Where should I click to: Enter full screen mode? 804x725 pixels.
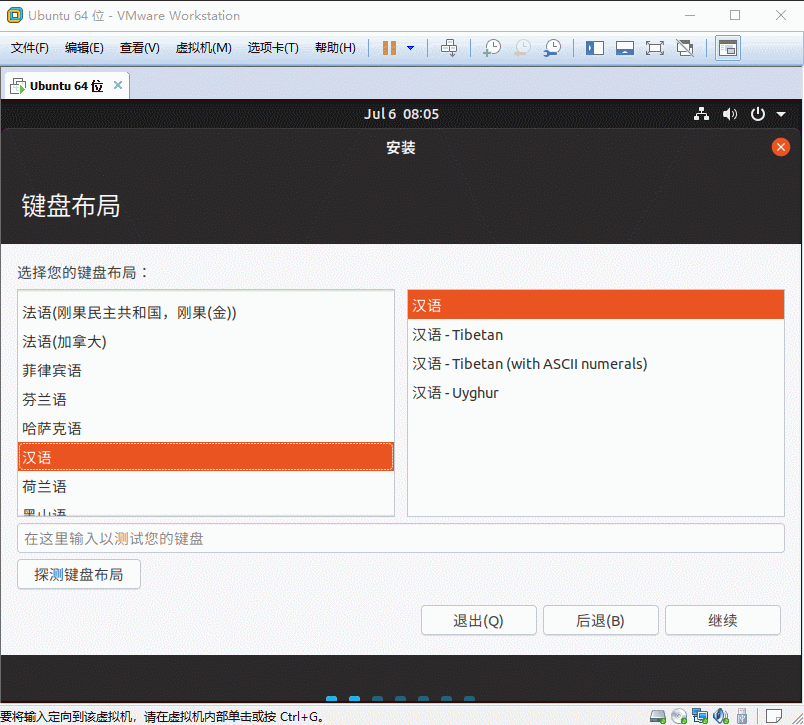[655, 48]
